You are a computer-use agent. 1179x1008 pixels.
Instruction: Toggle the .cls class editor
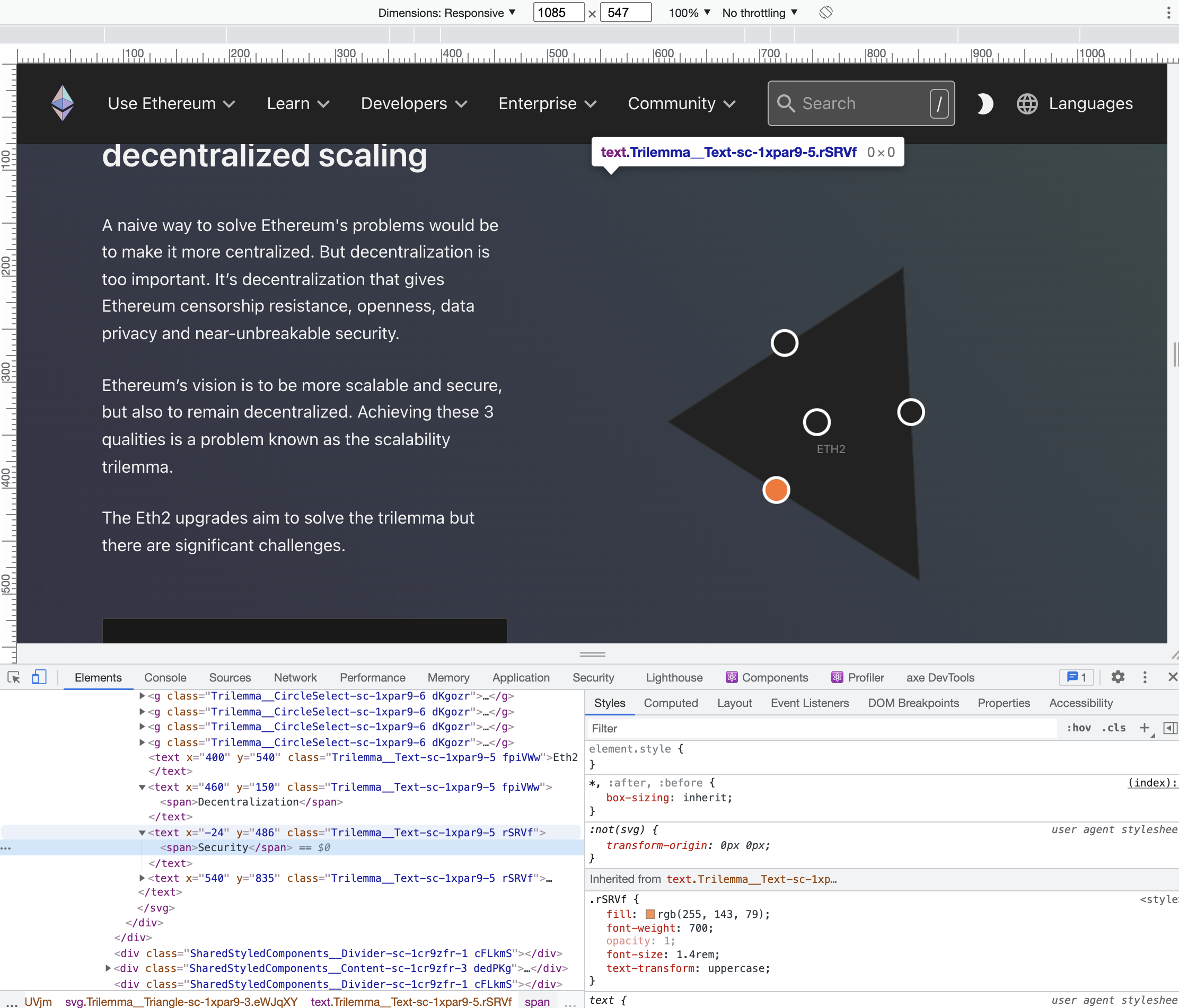coord(1114,728)
